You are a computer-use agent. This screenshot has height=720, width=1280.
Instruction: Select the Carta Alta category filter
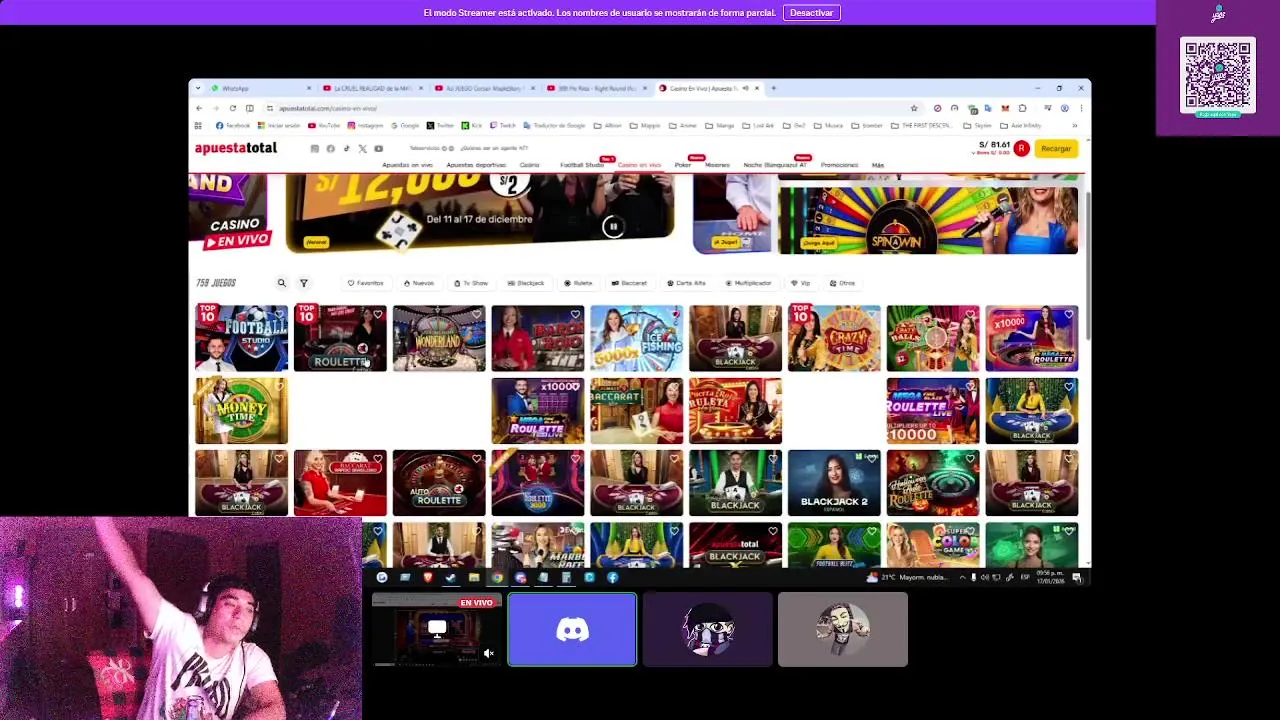(x=686, y=283)
